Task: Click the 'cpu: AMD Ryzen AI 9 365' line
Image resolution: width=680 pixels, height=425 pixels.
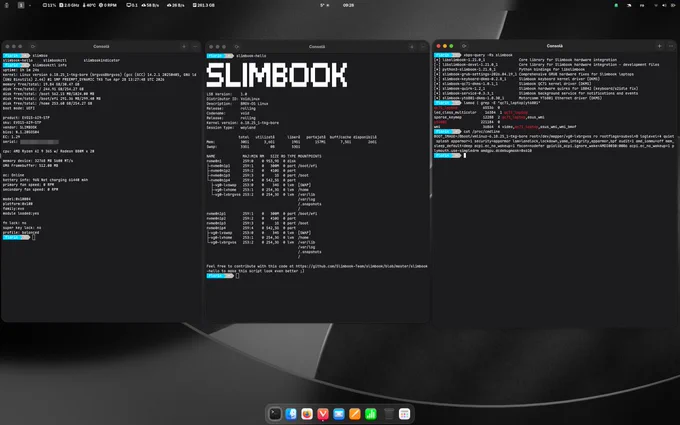Action: 49,151
